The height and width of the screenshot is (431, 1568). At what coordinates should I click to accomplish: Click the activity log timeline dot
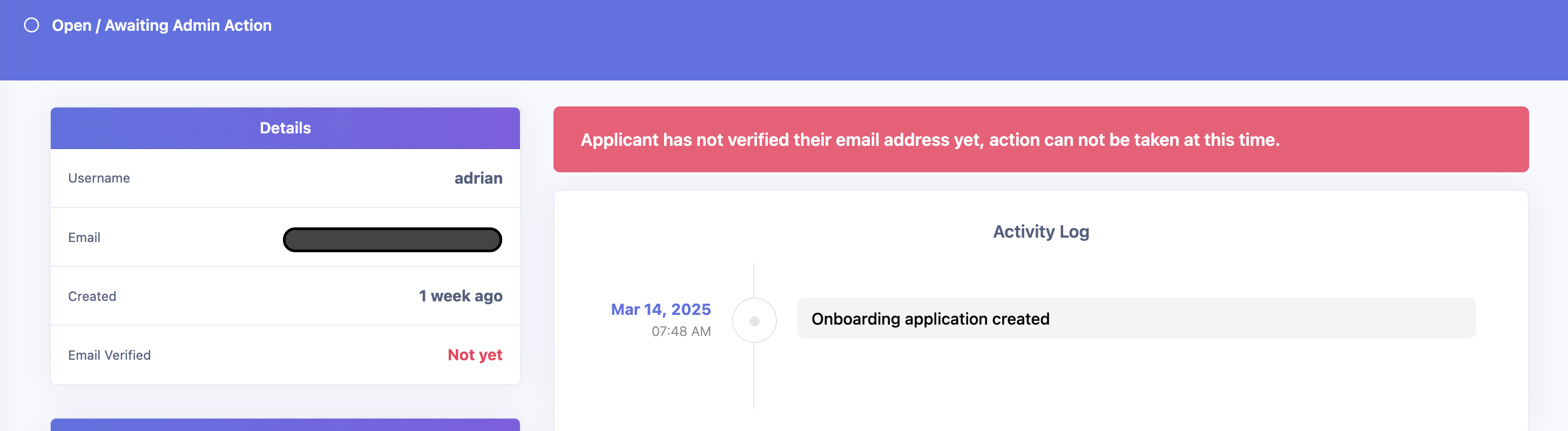point(754,321)
